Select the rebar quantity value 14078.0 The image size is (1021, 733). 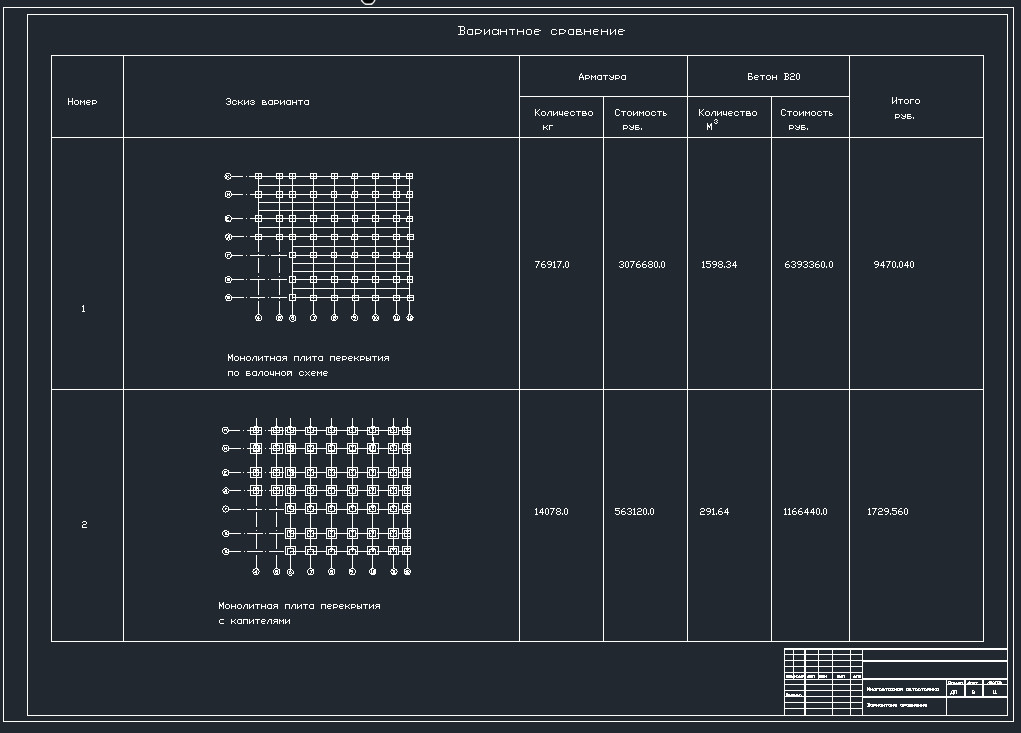pos(551,512)
